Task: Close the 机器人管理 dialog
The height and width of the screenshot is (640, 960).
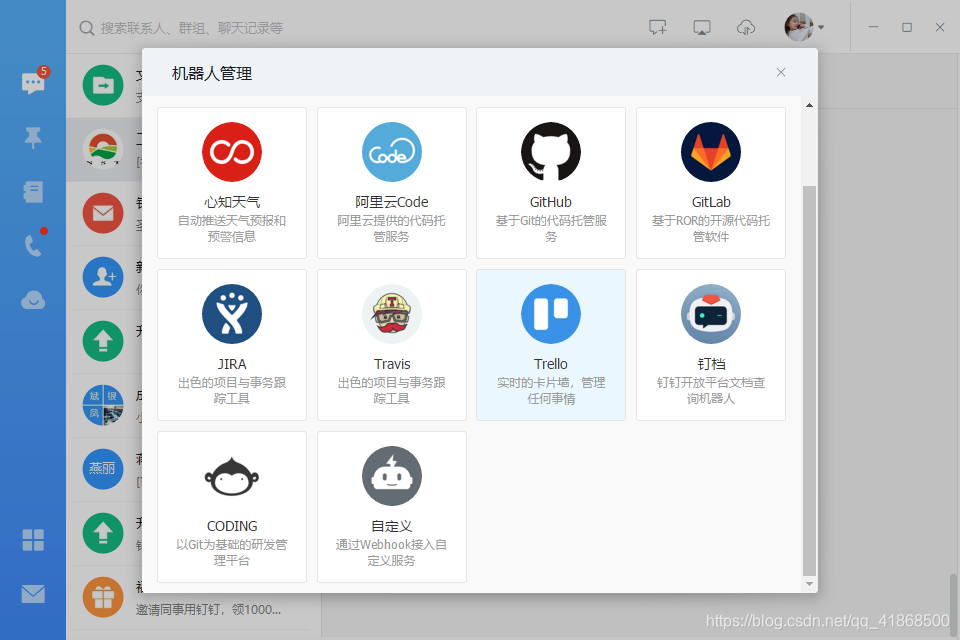Action: (x=781, y=72)
